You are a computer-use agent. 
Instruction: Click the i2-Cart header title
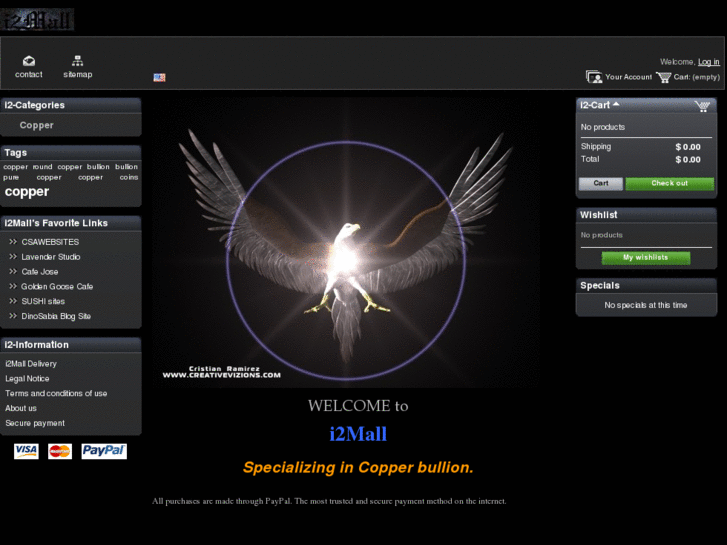point(595,105)
